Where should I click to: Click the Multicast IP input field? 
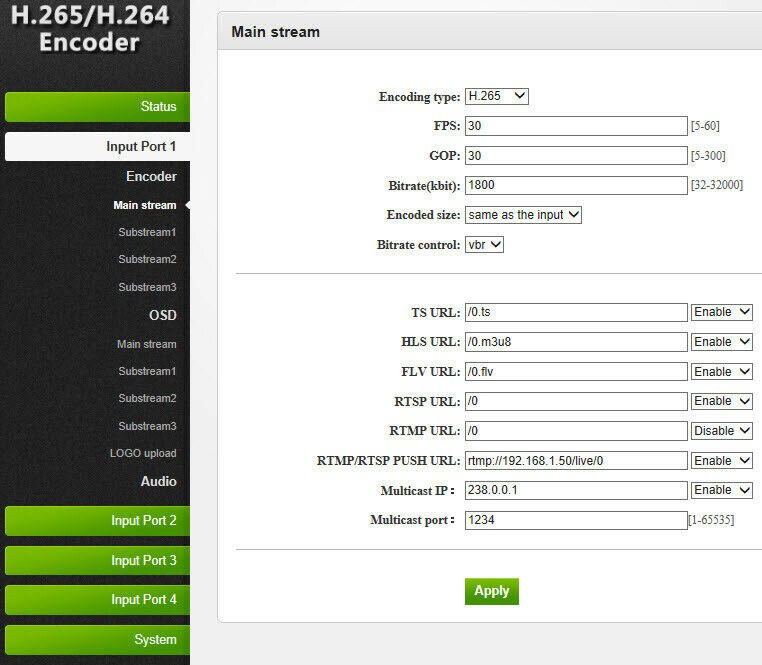[576, 490]
